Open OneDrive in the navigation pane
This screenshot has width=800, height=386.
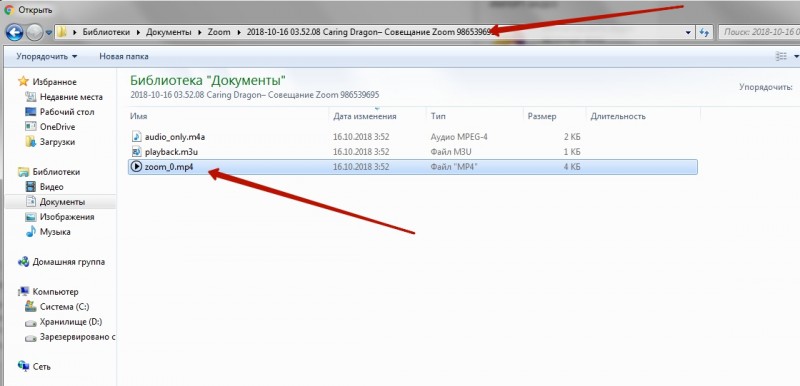pyautogui.click(x=57, y=127)
